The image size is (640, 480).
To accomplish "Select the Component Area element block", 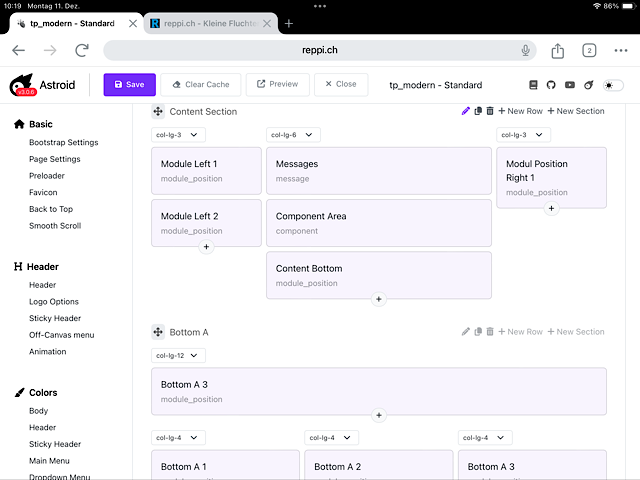I will point(379,223).
